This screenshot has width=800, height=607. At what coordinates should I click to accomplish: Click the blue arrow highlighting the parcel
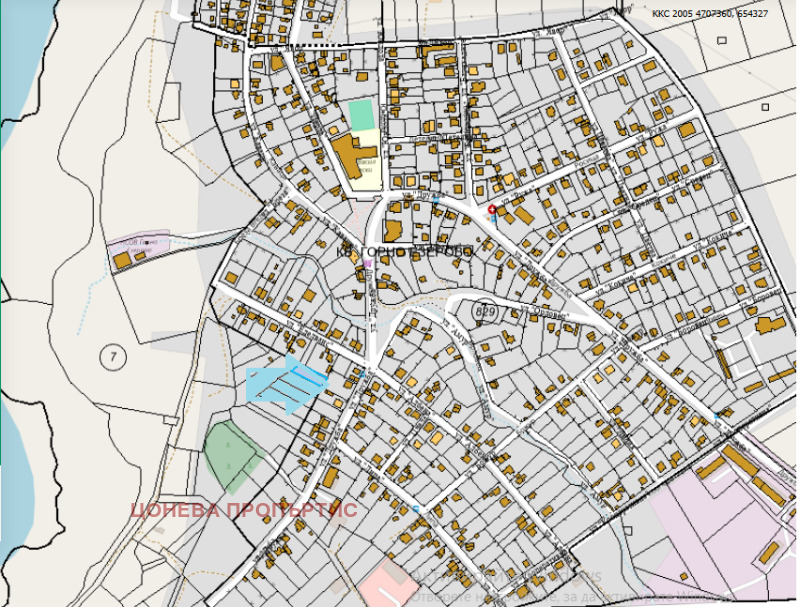click(x=287, y=383)
